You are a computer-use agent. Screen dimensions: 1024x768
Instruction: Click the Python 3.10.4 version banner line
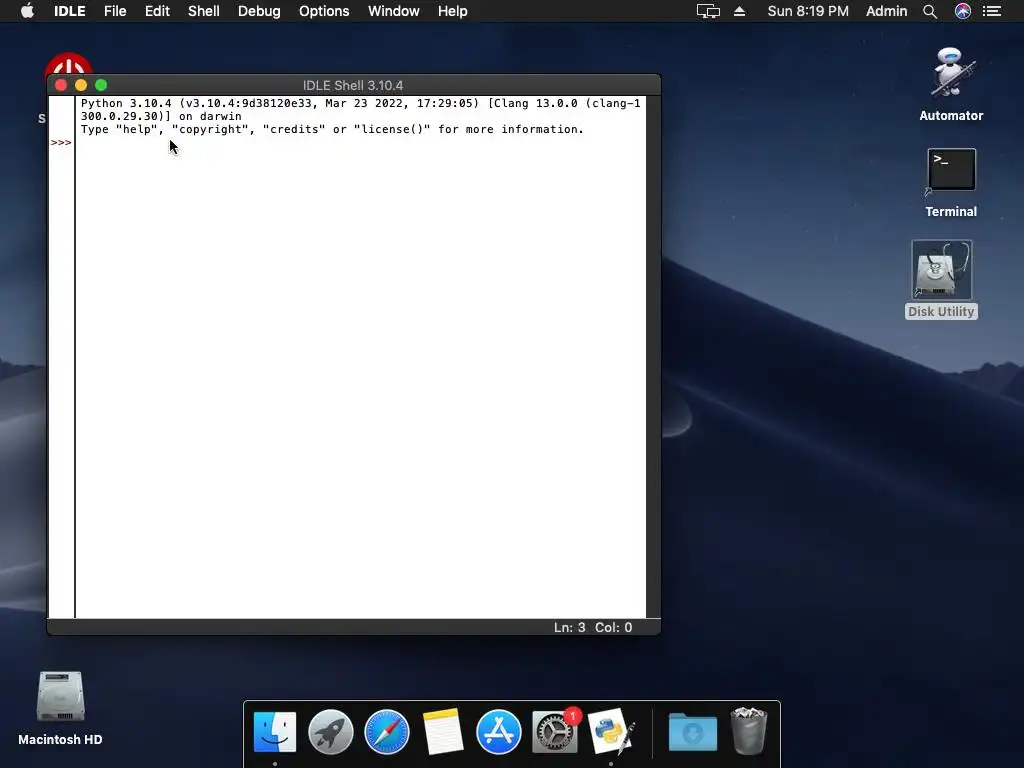pos(360,103)
